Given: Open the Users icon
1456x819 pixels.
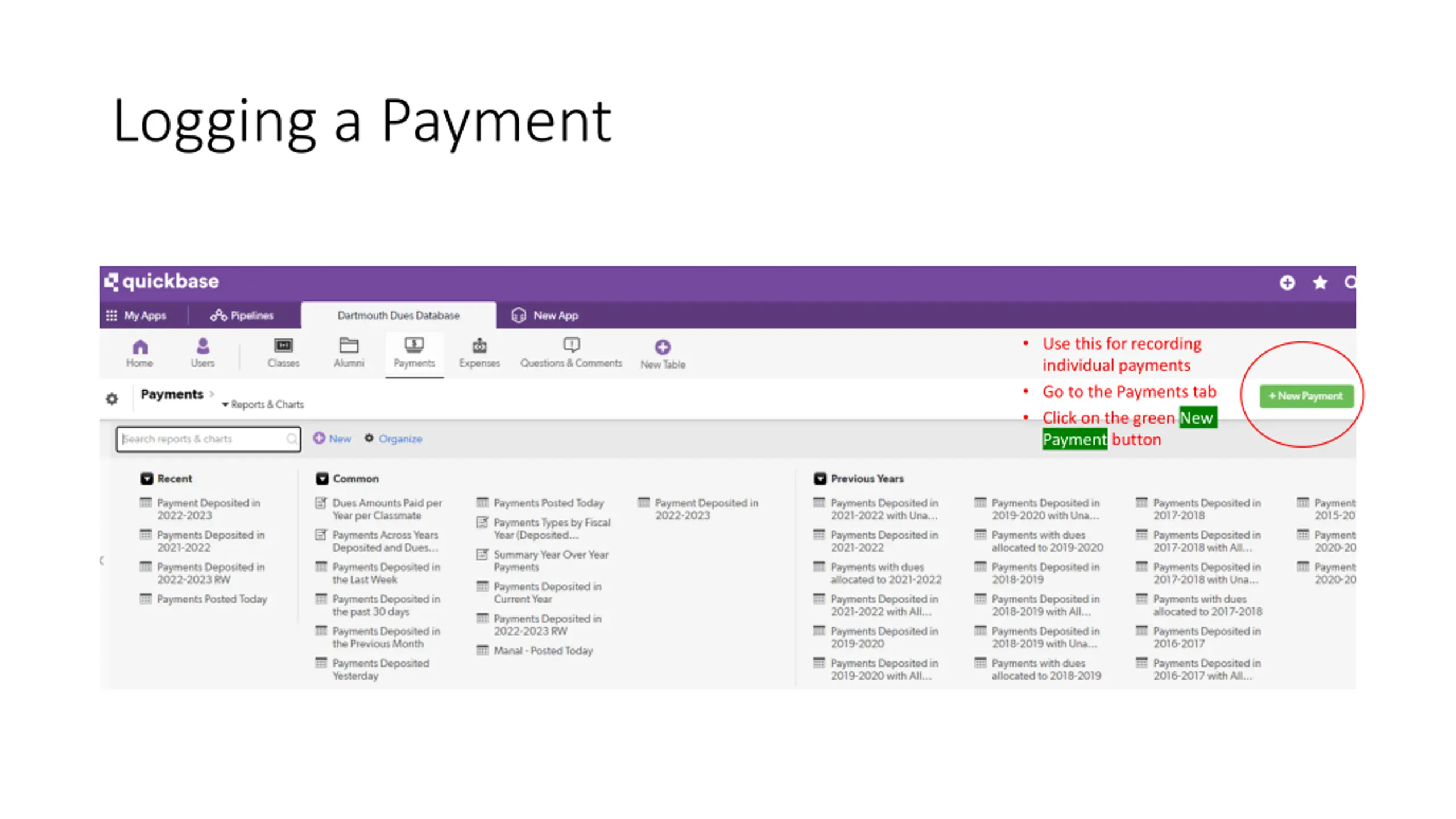Looking at the screenshot, I should [x=202, y=346].
